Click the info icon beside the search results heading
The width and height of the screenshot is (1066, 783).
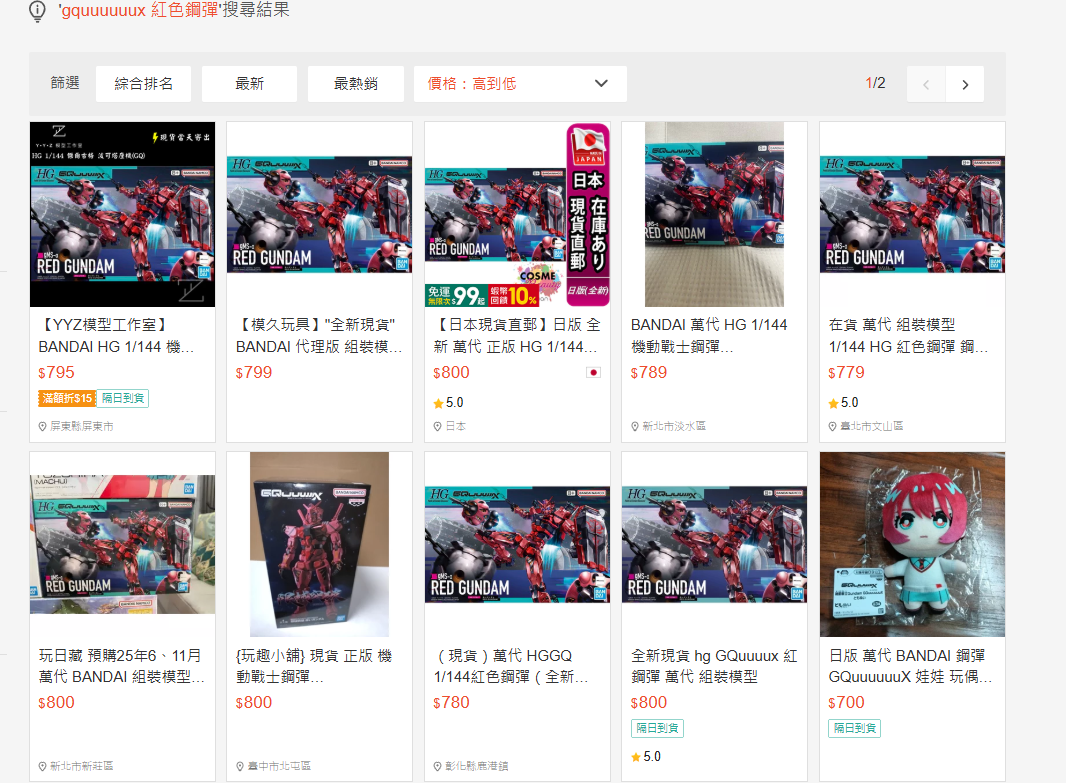click(37, 10)
